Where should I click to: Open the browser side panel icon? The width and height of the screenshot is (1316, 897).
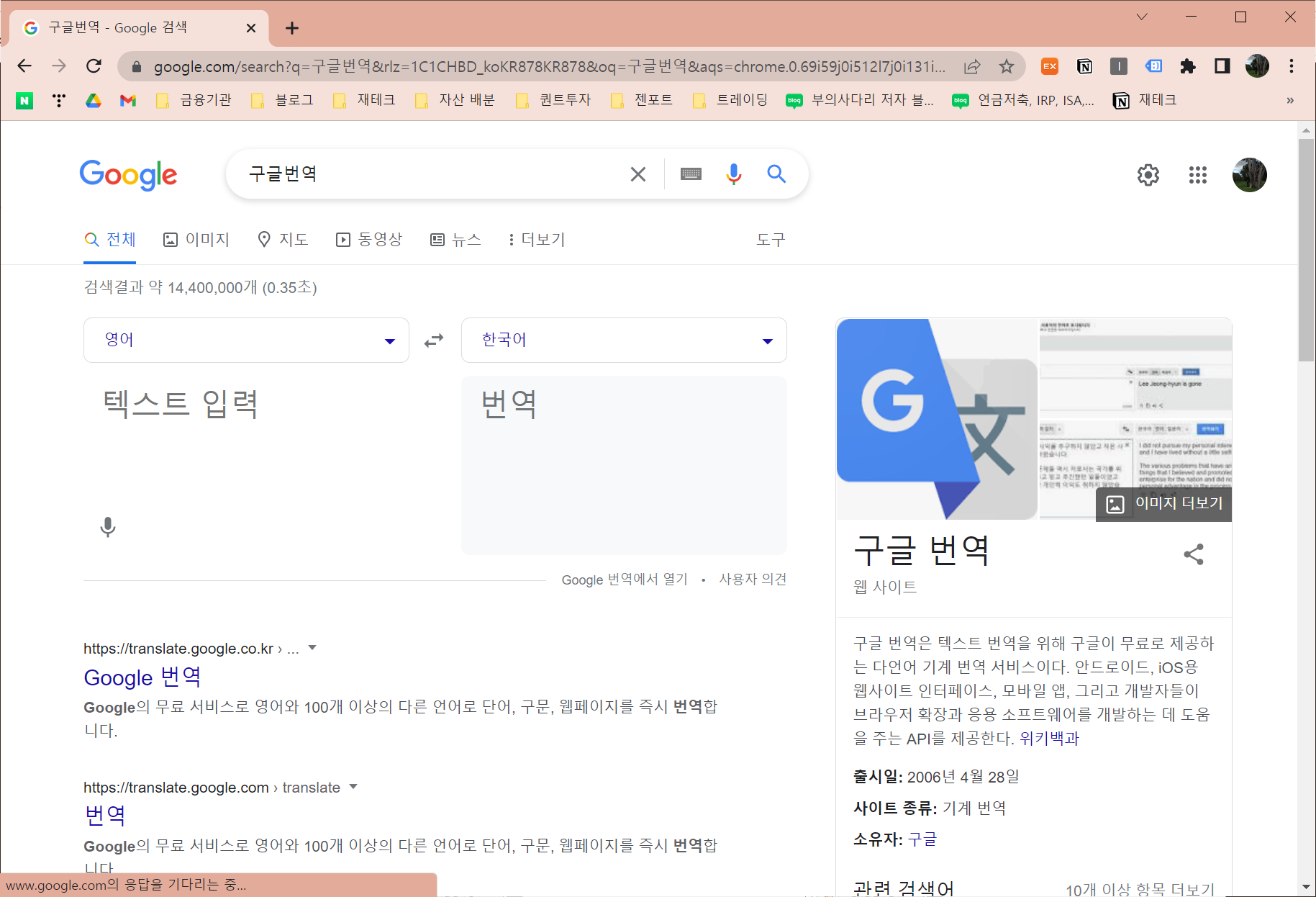coord(1222,66)
